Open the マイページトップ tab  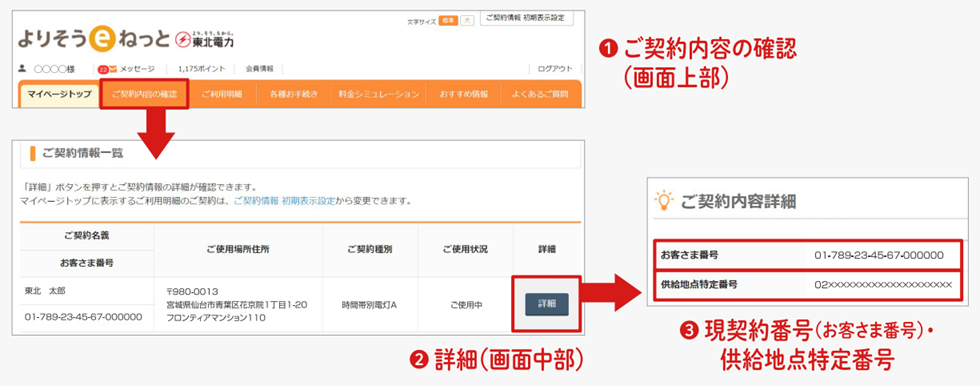pyautogui.click(x=59, y=95)
